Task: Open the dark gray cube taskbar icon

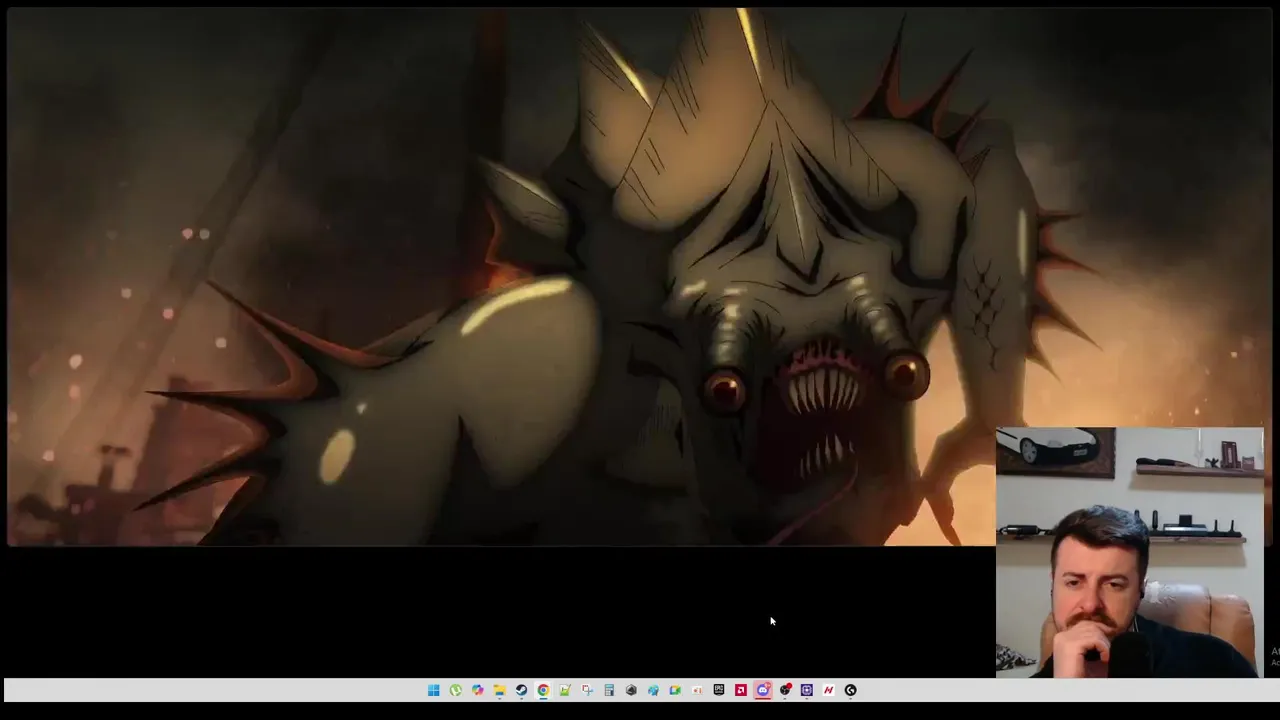Action: (x=631, y=690)
